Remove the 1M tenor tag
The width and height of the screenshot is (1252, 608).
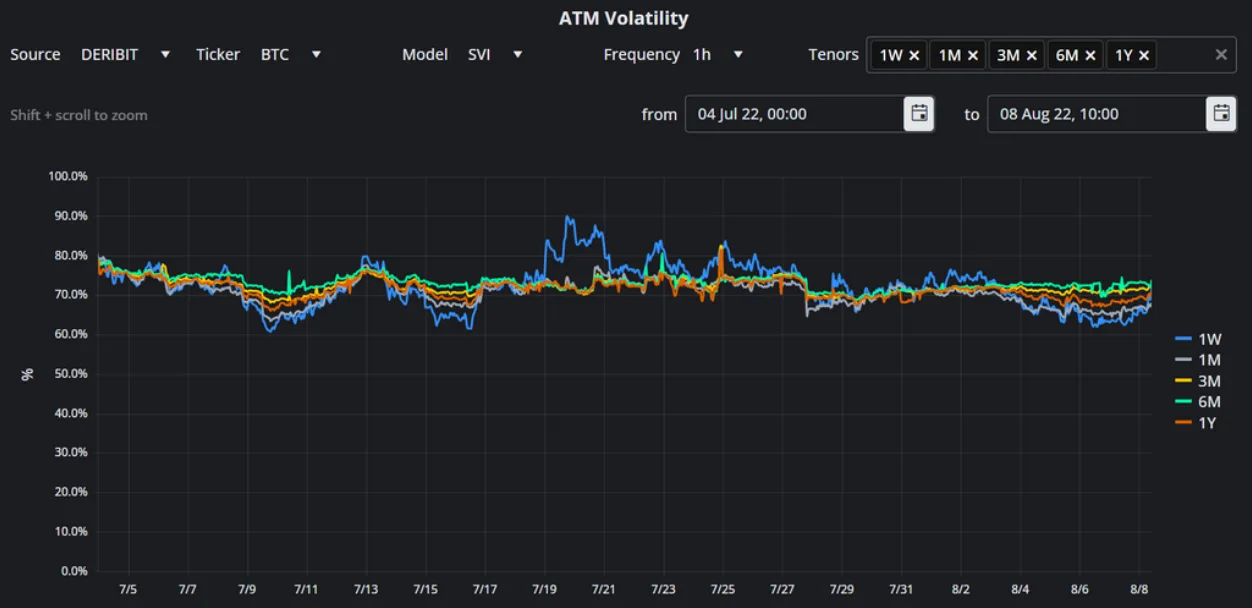pyautogui.click(x=973, y=55)
